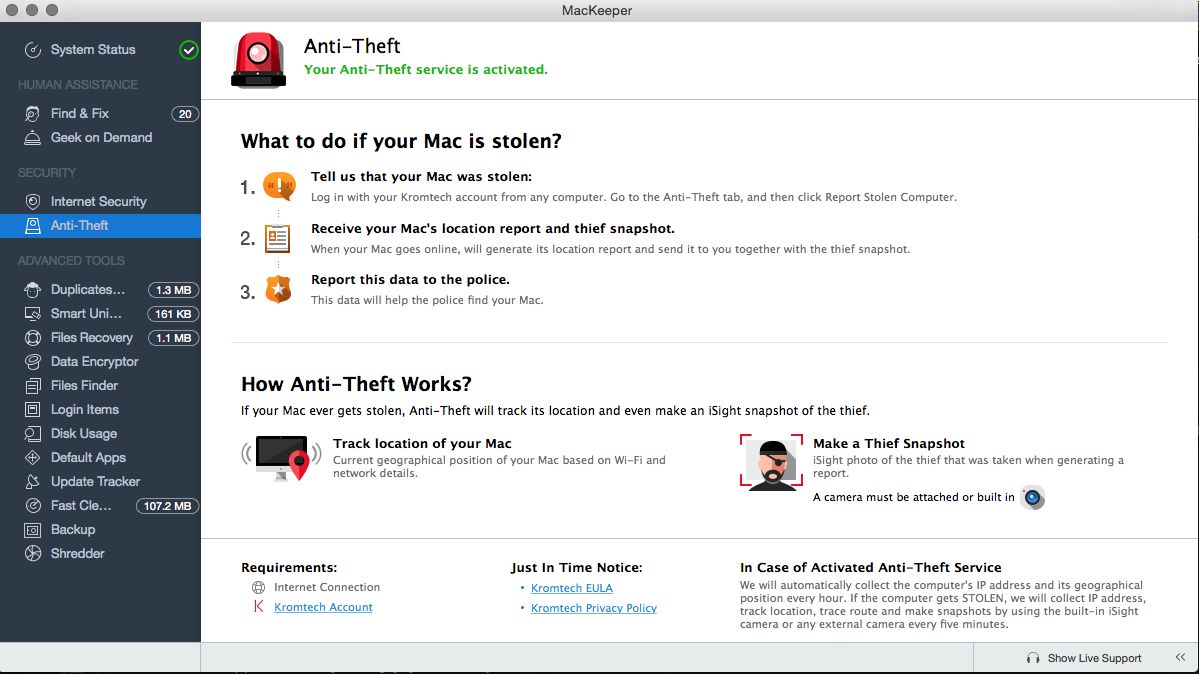1199x674 pixels.
Task: Click the Data Encryptor icon
Action: point(32,362)
